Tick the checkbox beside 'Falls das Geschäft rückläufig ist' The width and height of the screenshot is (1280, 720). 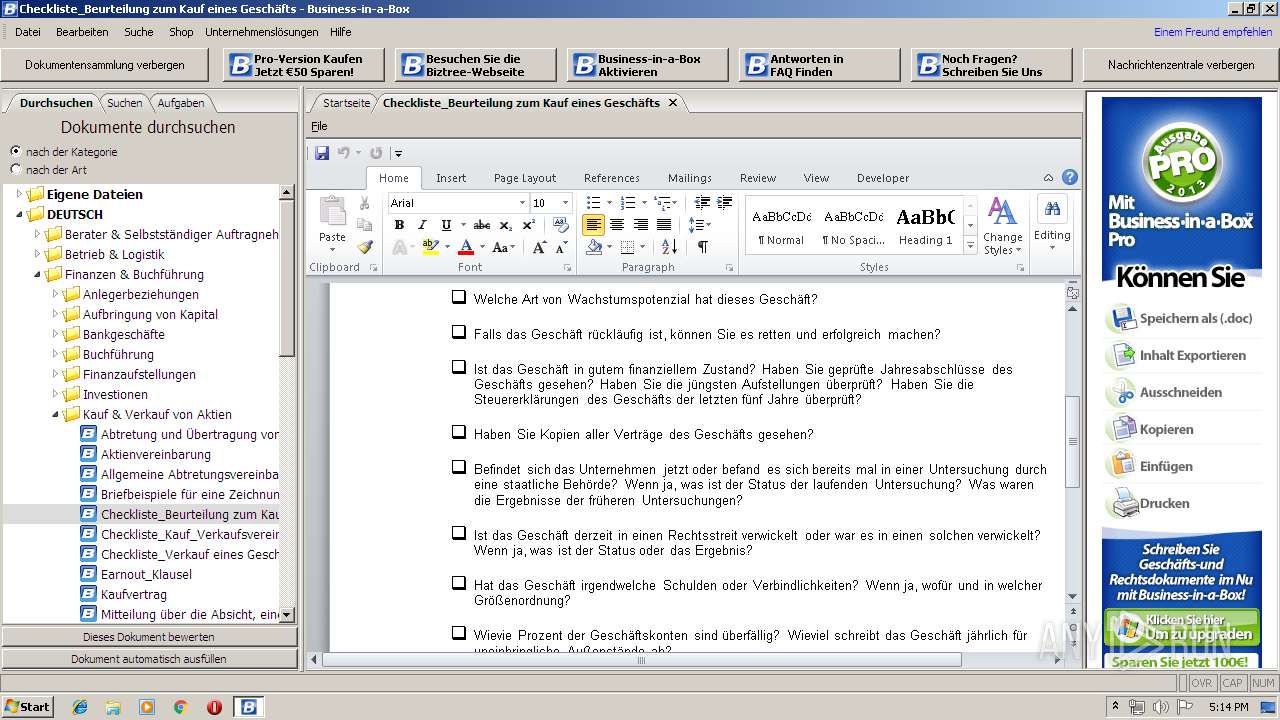pos(458,332)
